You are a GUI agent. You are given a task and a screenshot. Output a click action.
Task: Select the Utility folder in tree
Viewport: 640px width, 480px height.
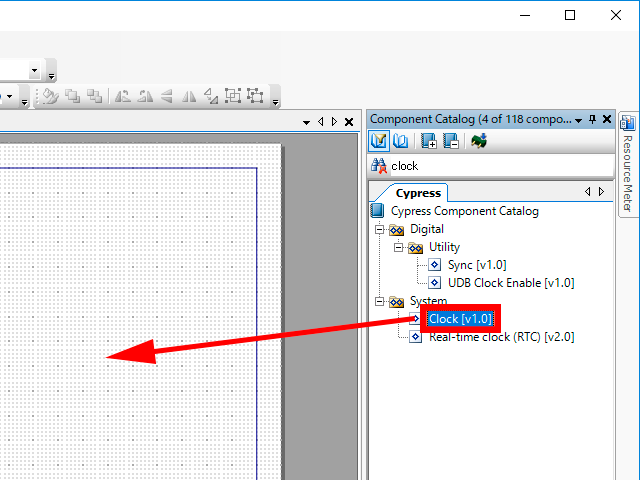444,247
